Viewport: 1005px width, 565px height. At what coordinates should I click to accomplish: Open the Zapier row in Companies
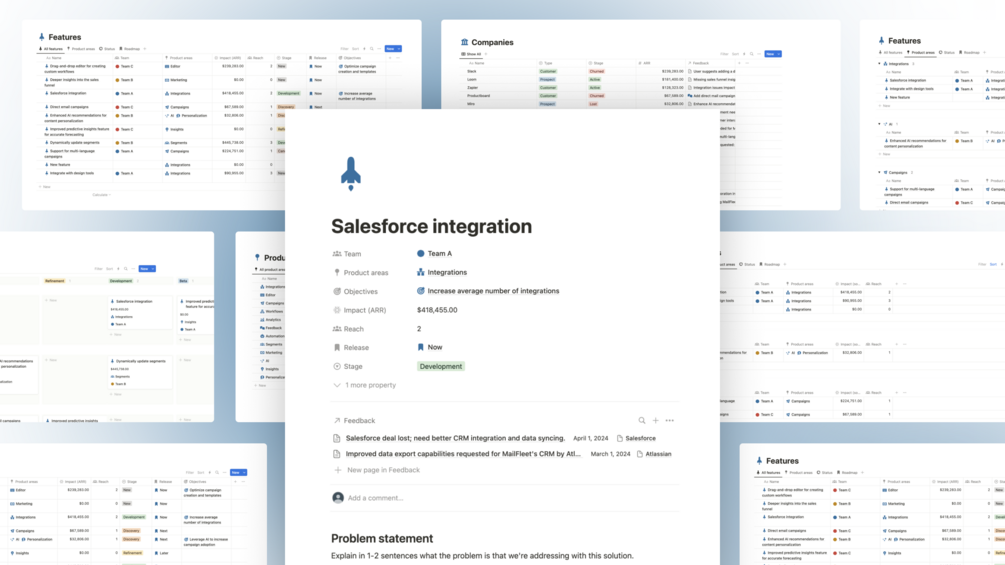click(472, 88)
